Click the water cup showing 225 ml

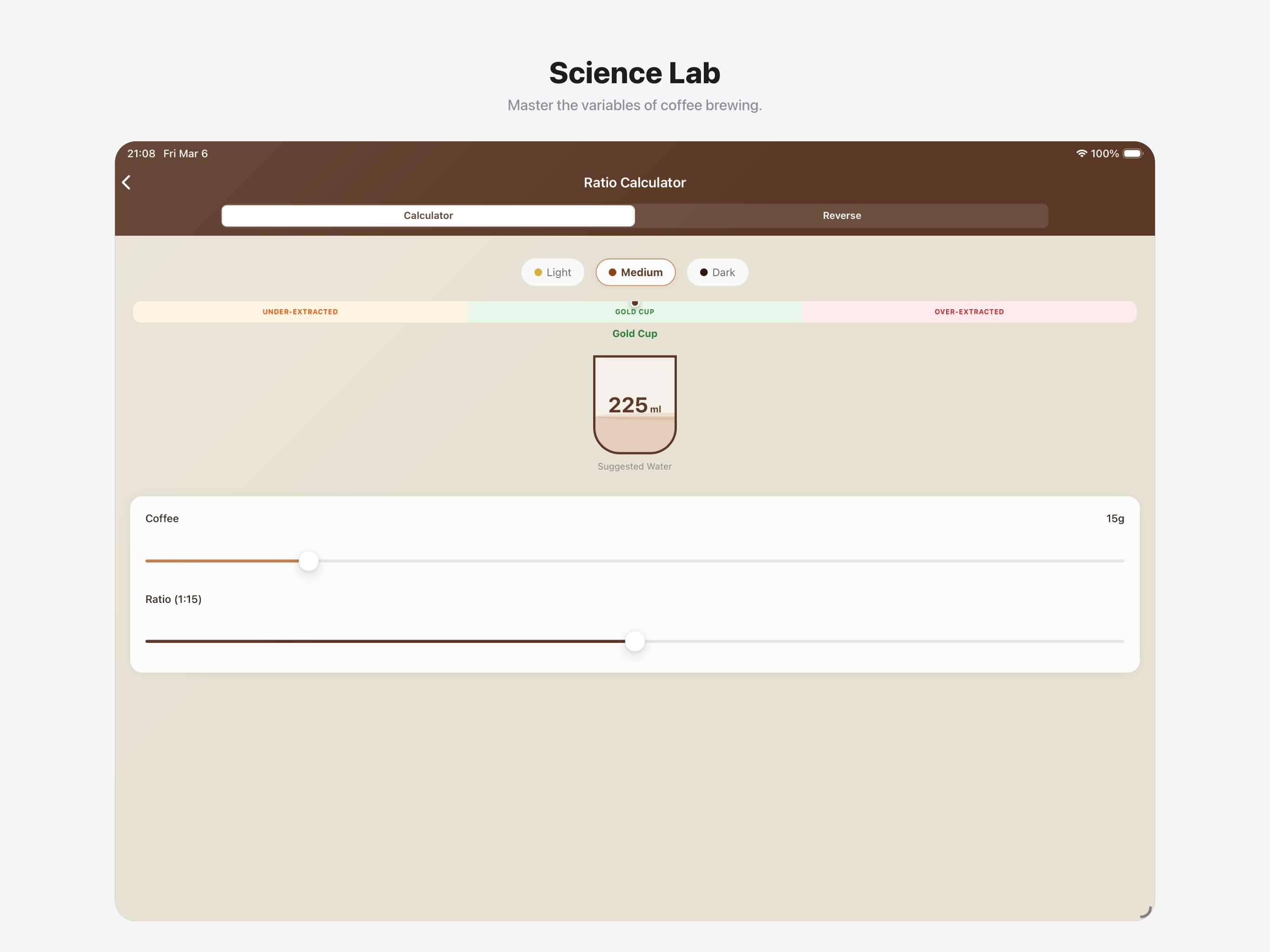click(635, 404)
